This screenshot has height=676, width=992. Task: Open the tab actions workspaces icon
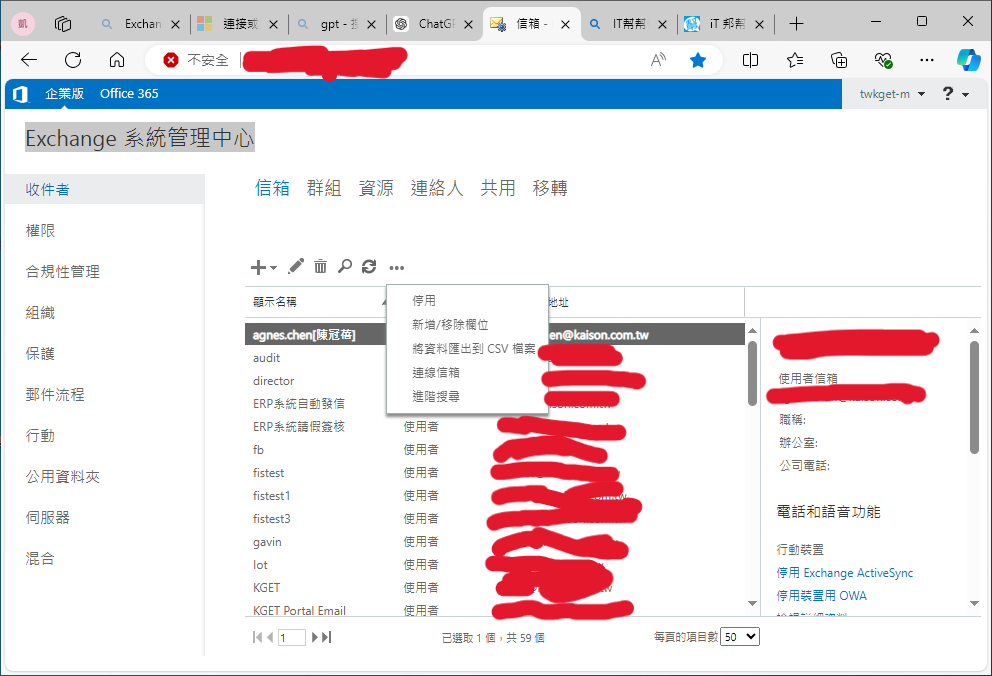(x=63, y=24)
